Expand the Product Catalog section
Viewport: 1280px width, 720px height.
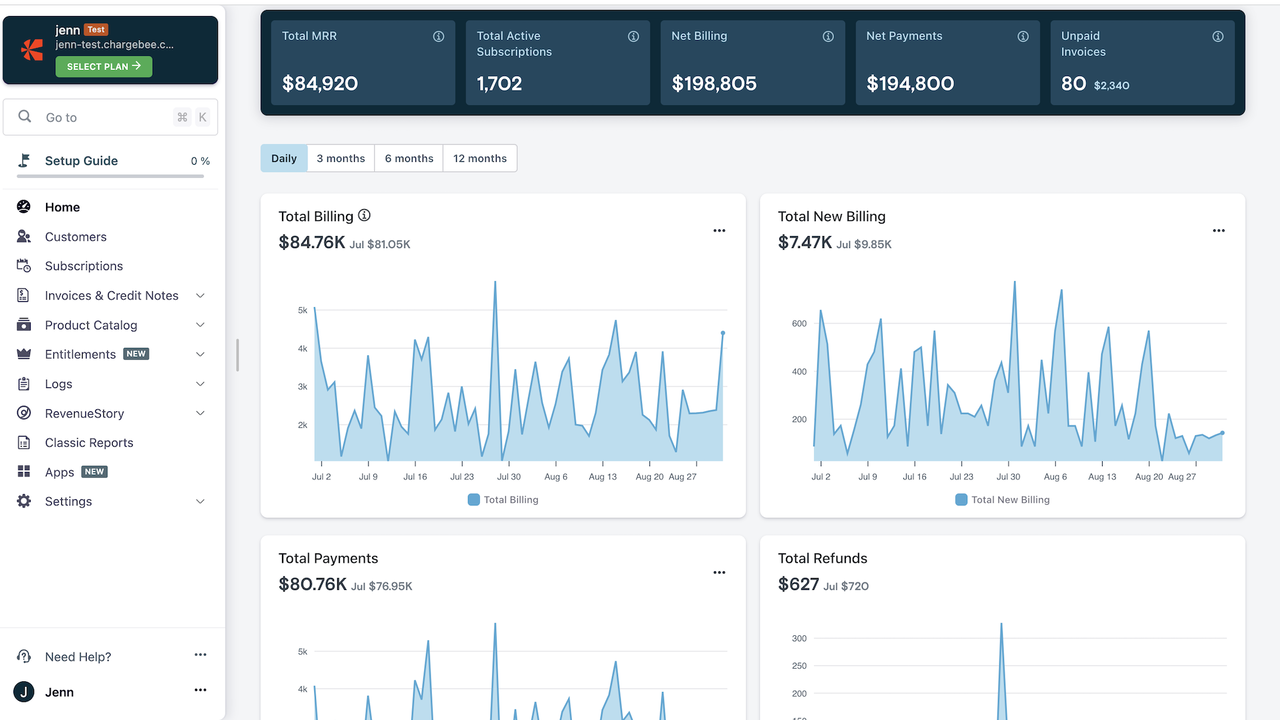[199, 325]
